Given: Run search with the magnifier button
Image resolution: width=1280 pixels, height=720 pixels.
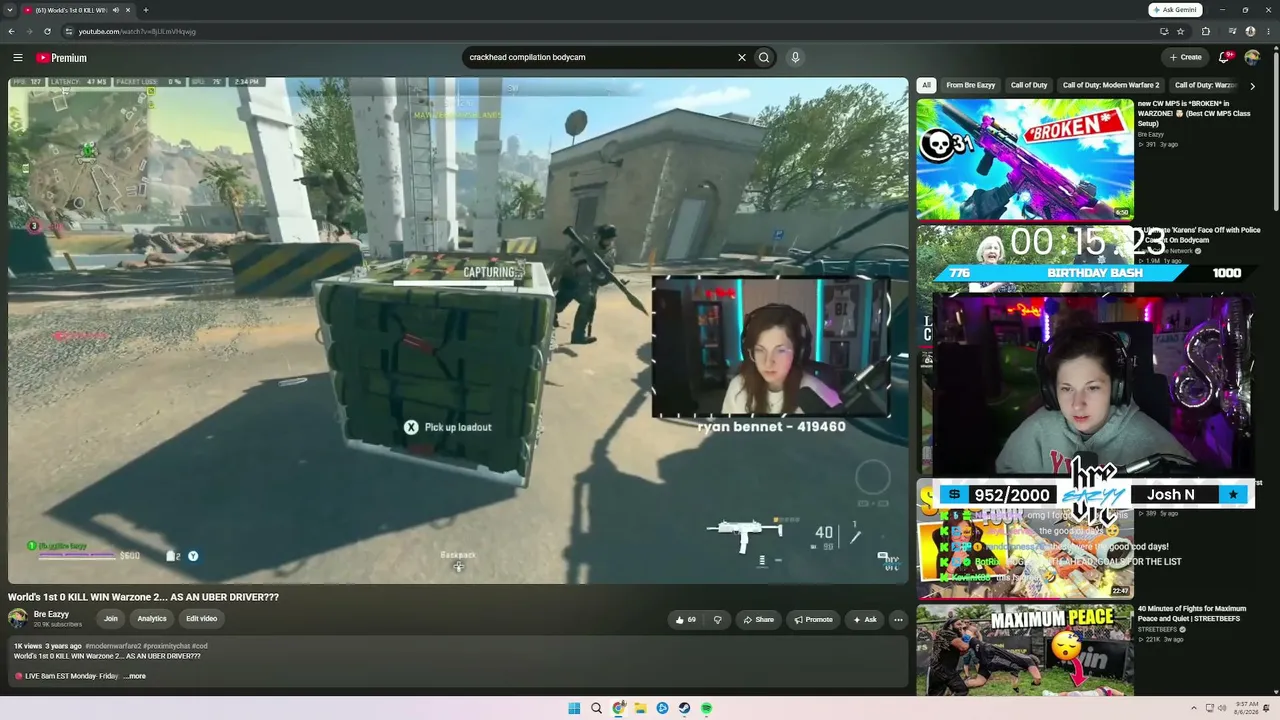Looking at the screenshot, I should pos(764,57).
